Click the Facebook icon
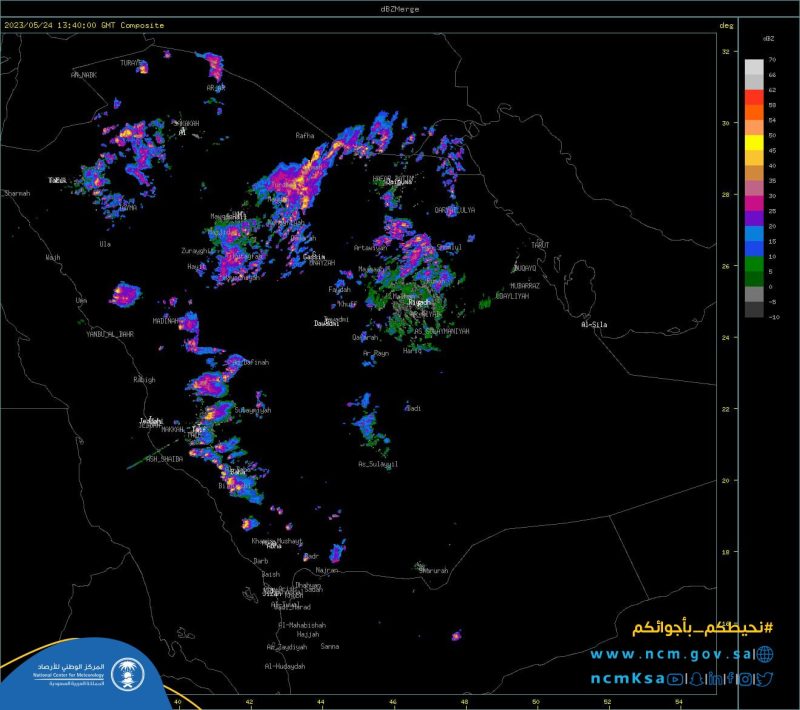The width and height of the screenshot is (800, 710). (731, 680)
